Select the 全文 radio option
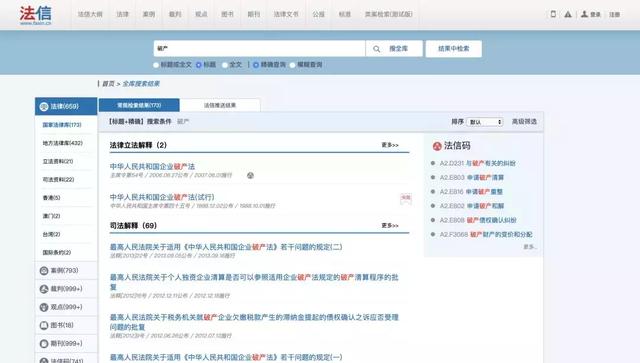The height and width of the screenshot is (363, 640). 224,65
